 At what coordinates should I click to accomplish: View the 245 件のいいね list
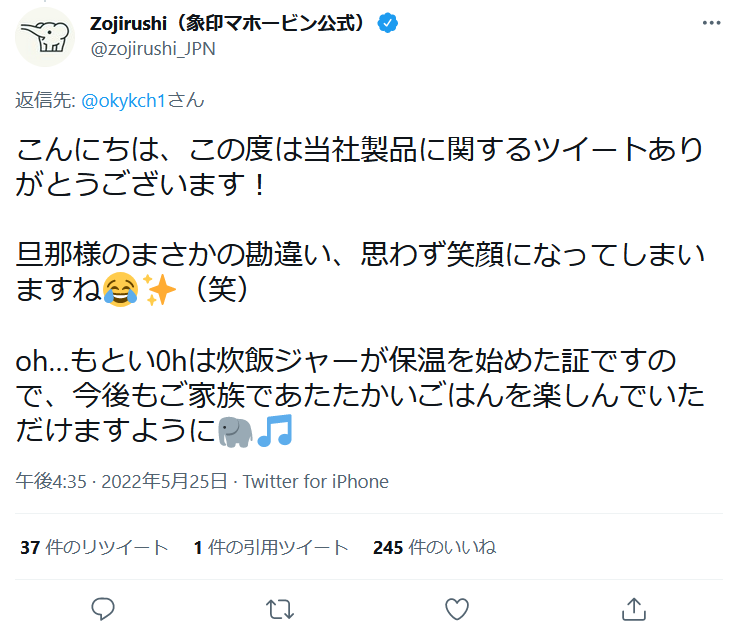[434, 547]
